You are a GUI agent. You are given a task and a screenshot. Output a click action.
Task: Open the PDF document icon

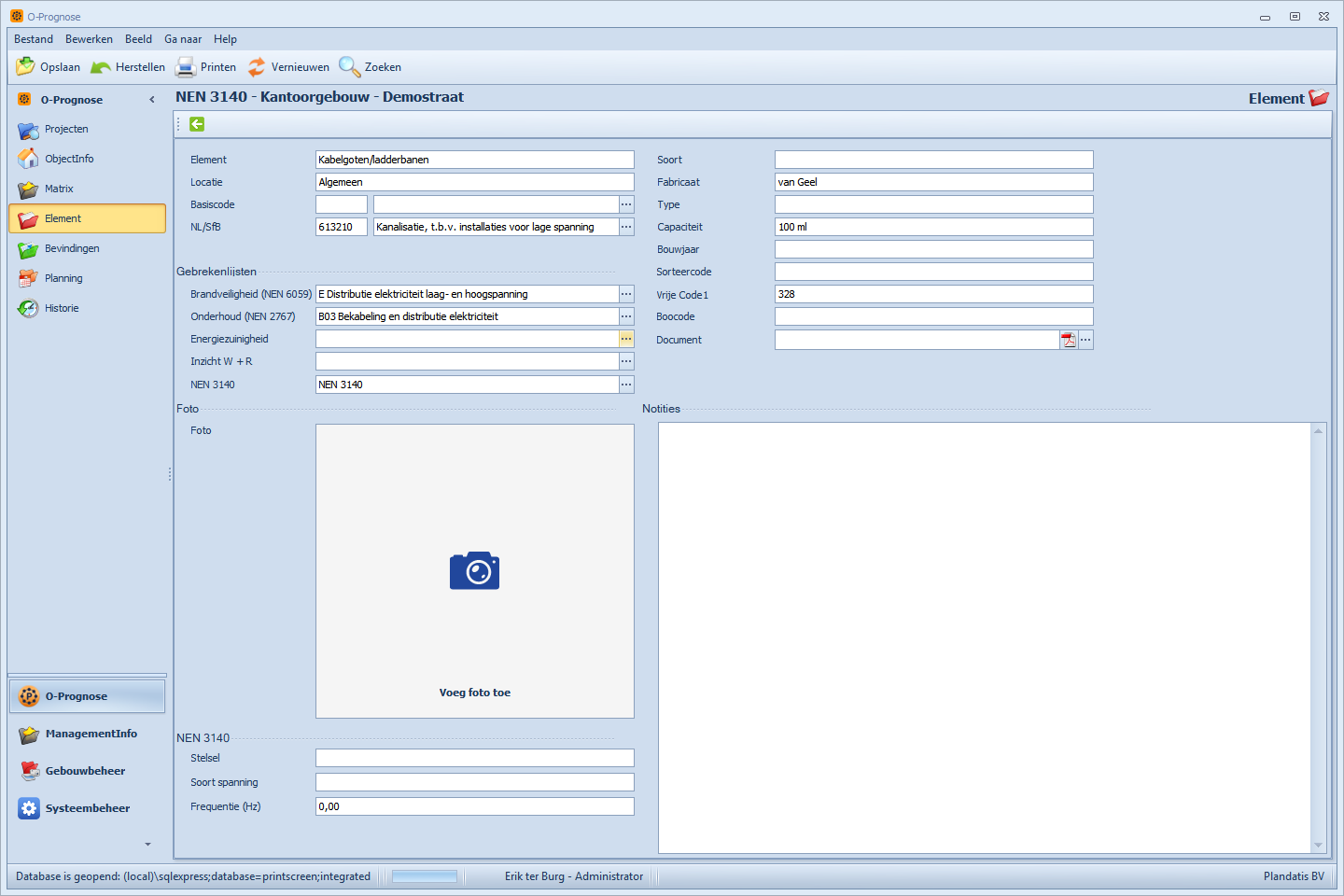1069,340
